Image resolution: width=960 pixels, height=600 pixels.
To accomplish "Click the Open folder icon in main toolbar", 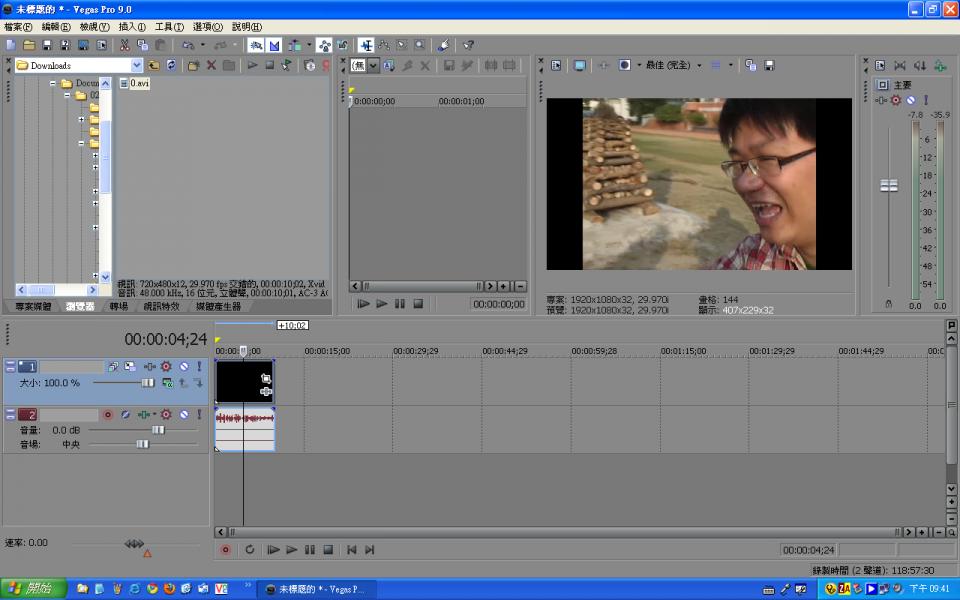I will (x=29, y=45).
